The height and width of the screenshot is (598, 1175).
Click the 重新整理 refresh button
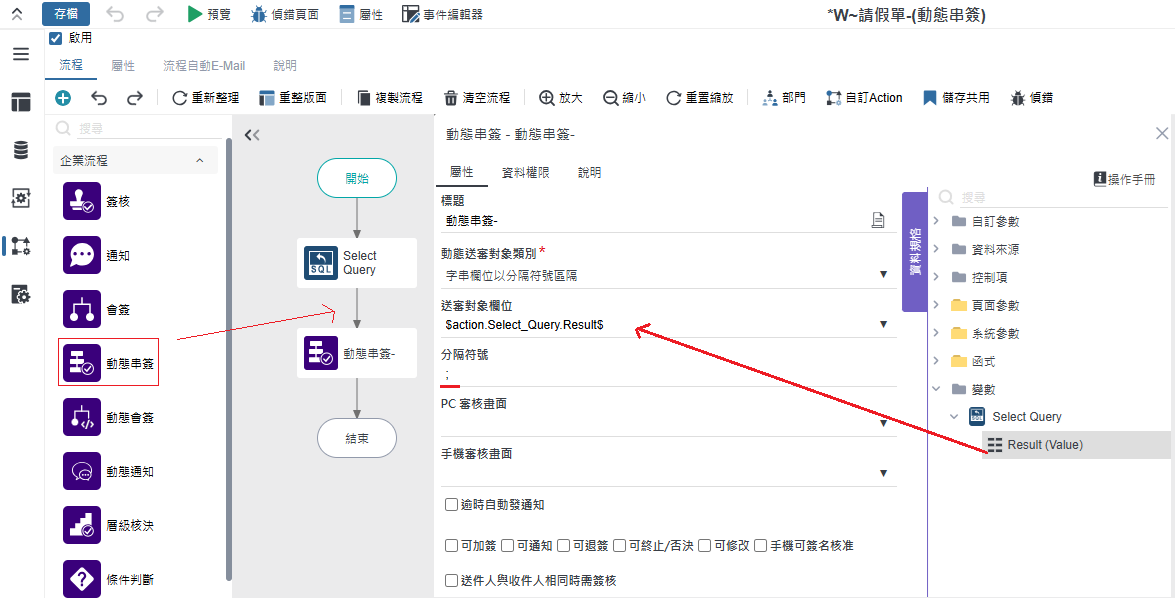[205, 98]
